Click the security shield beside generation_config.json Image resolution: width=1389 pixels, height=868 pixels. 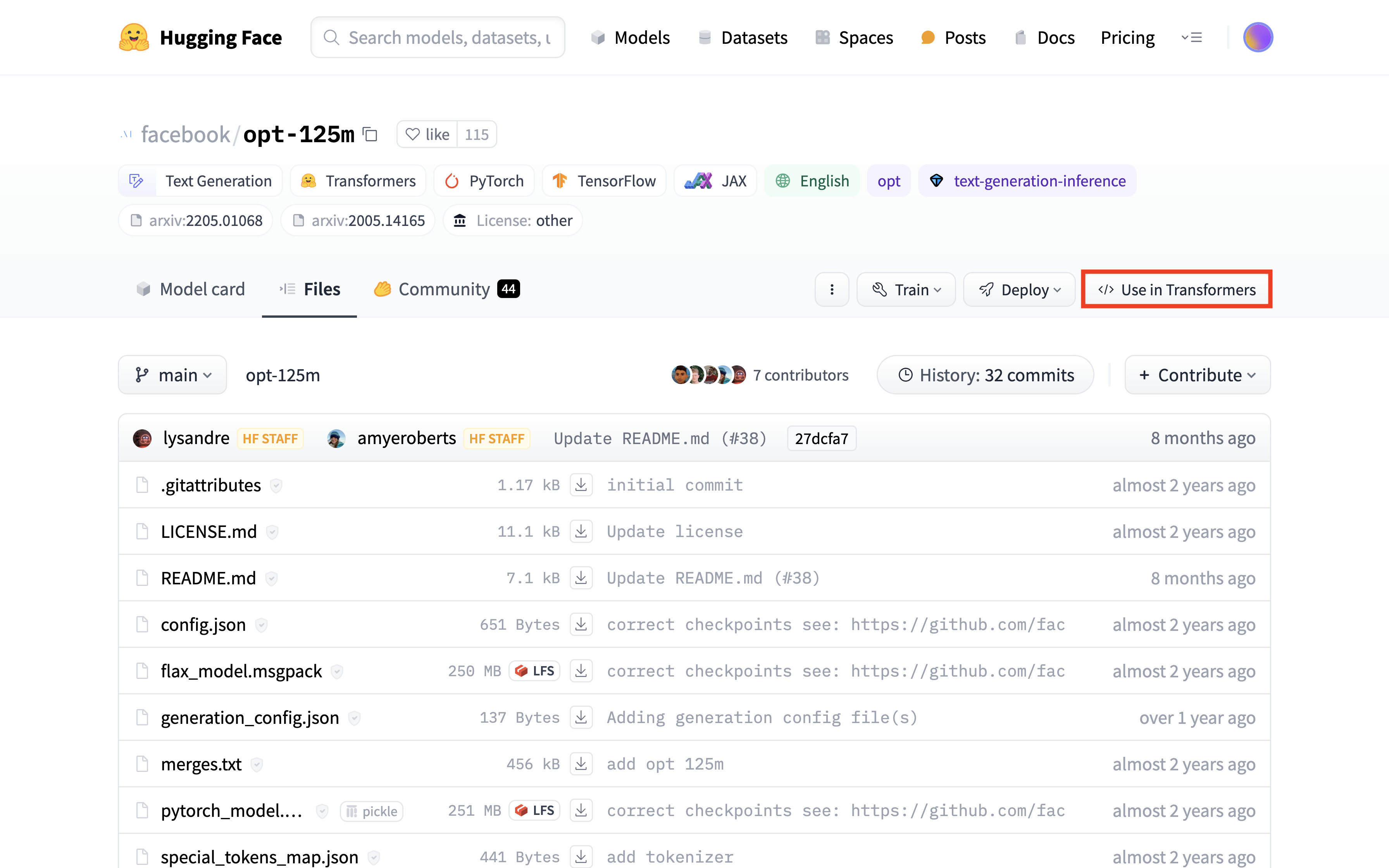coord(354,718)
